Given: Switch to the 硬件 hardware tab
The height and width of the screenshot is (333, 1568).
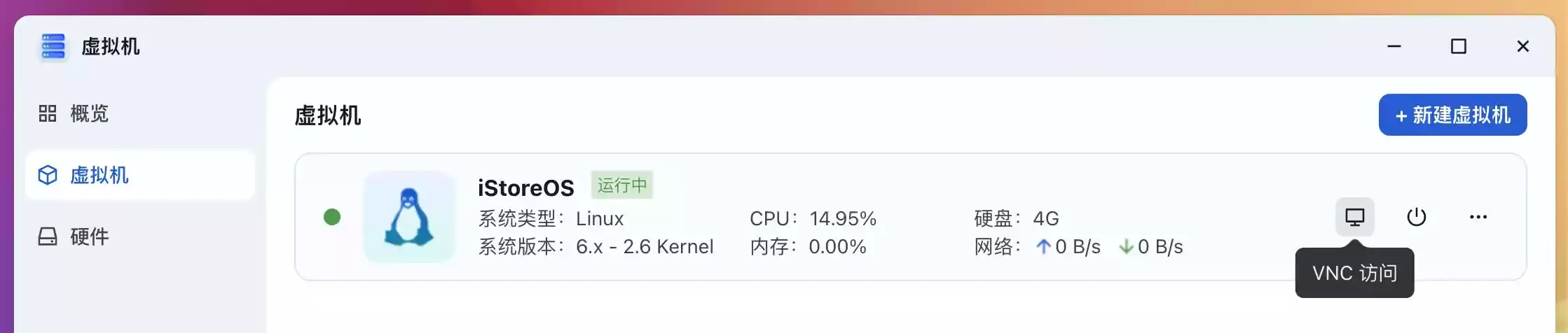Looking at the screenshot, I should tap(89, 236).
